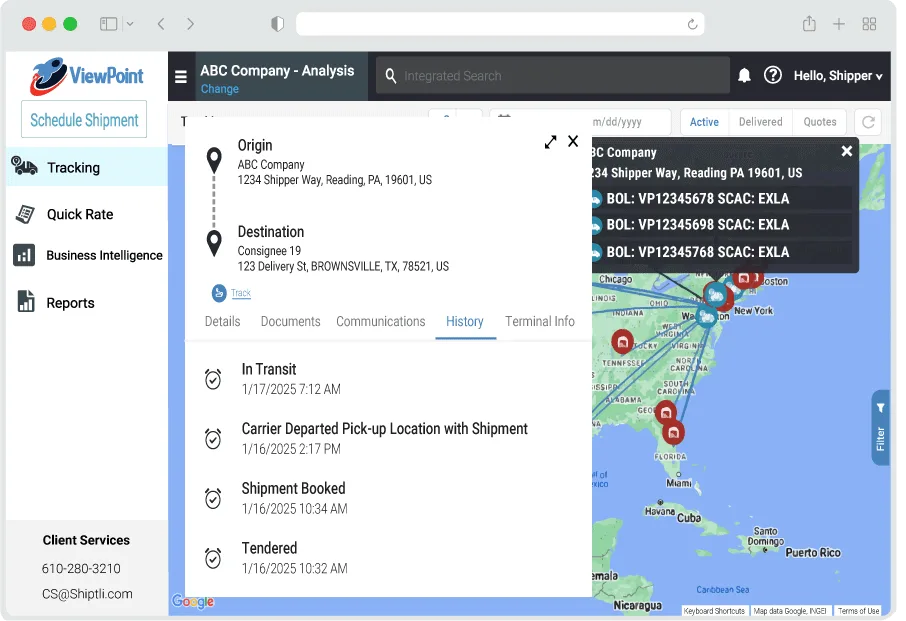
Task: Click the Business Intelligence chart icon
Action: 24,255
